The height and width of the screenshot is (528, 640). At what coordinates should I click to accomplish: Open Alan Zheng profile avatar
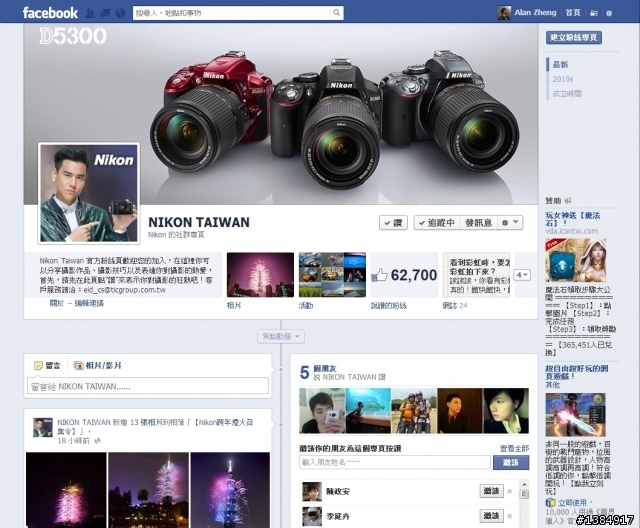(x=504, y=13)
